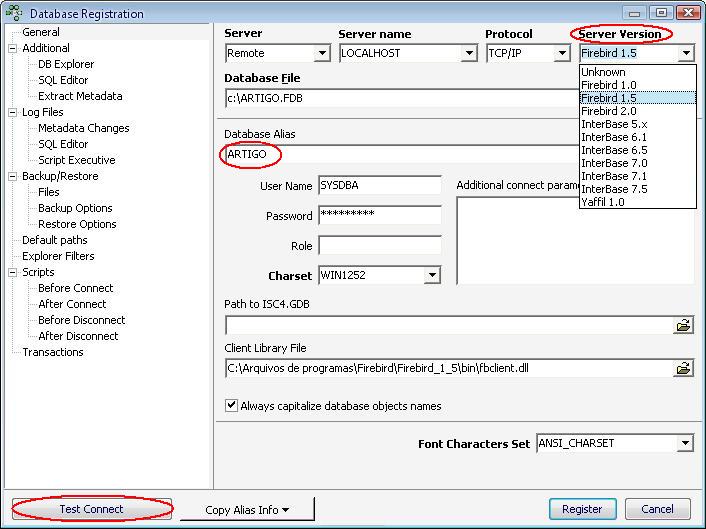This screenshot has height=529, width=706.
Task: Collapse the Log Files tree node
Action: tap(13, 112)
